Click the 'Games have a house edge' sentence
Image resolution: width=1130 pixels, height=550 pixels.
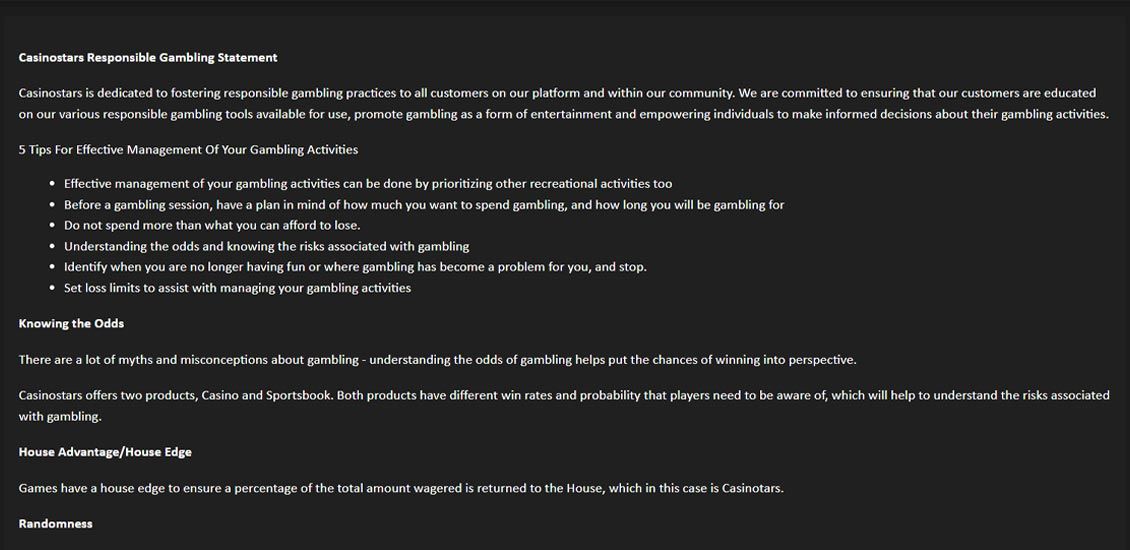[400, 488]
